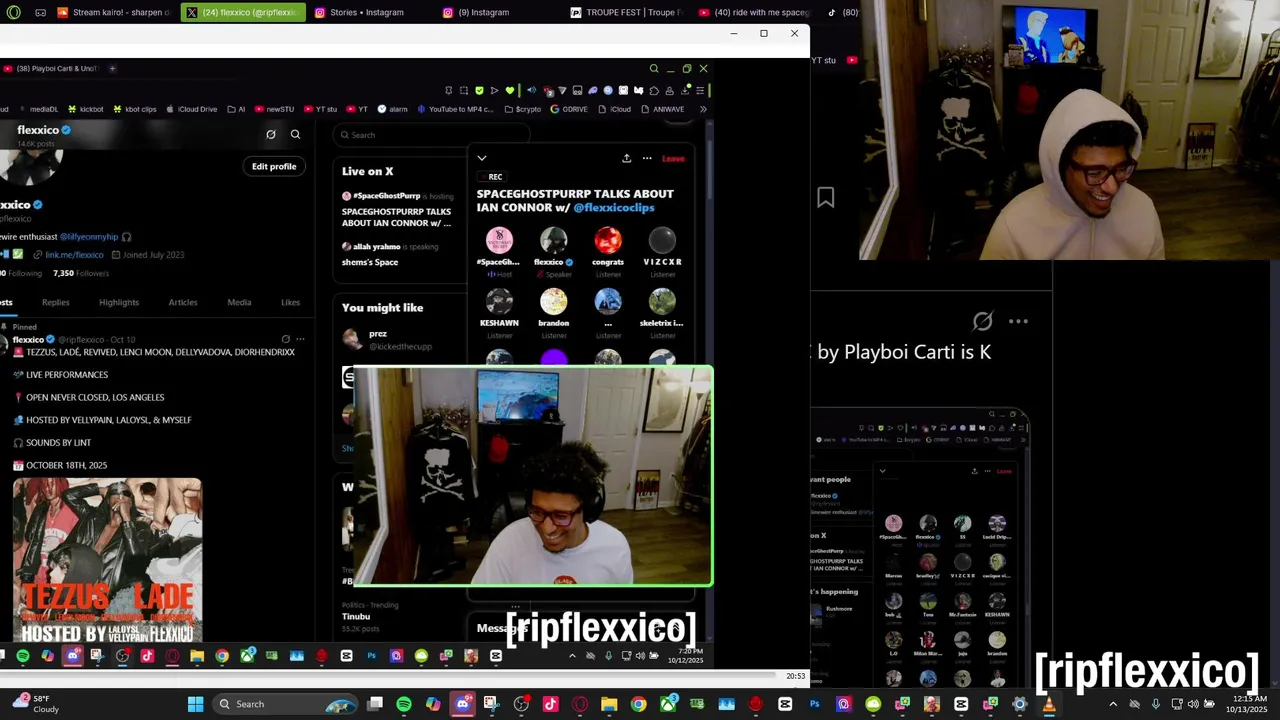Open TikTok from the Windows taskbar
Image resolution: width=1280 pixels, height=720 pixels.
coord(550,704)
